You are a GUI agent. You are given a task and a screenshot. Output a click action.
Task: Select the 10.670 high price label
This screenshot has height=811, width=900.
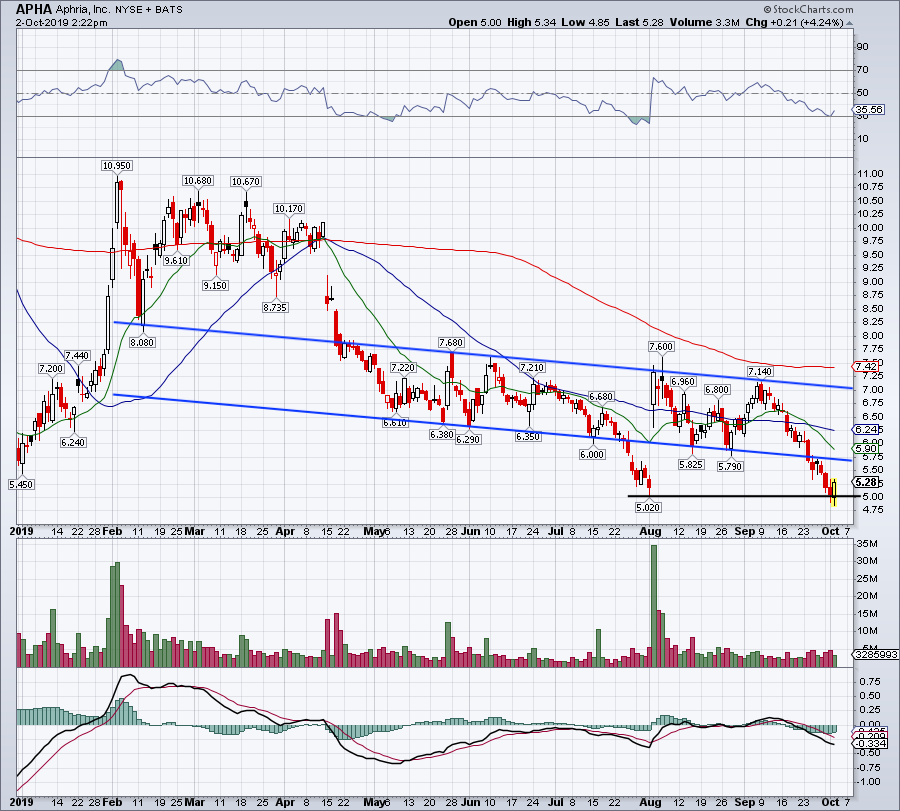tap(246, 181)
